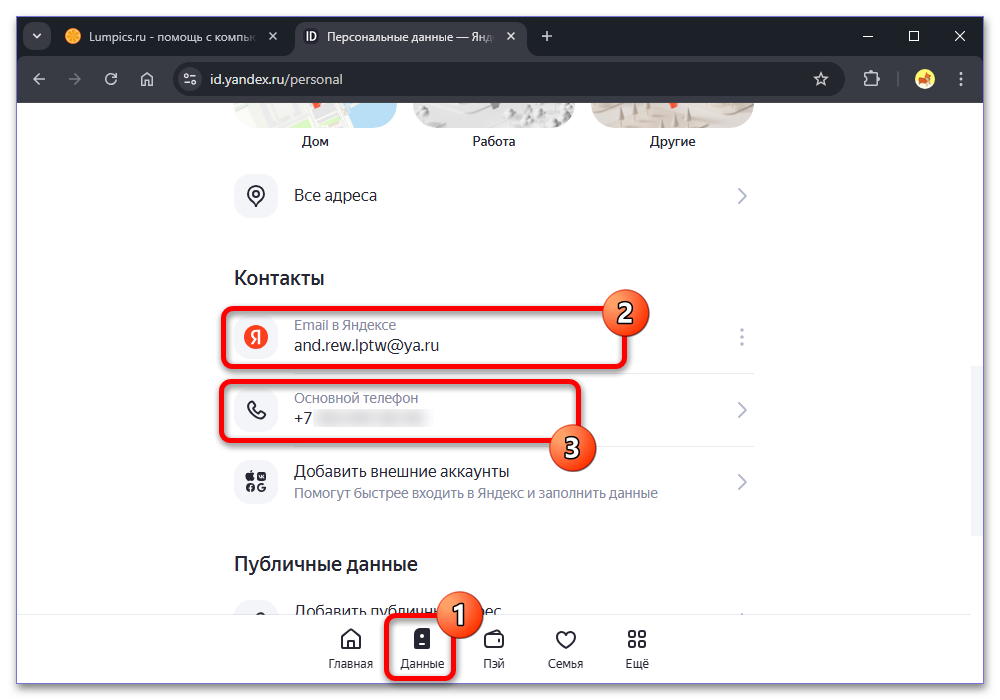Click the phone handset icon
This screenshot has height=700, width=1000.
(256, 410)
